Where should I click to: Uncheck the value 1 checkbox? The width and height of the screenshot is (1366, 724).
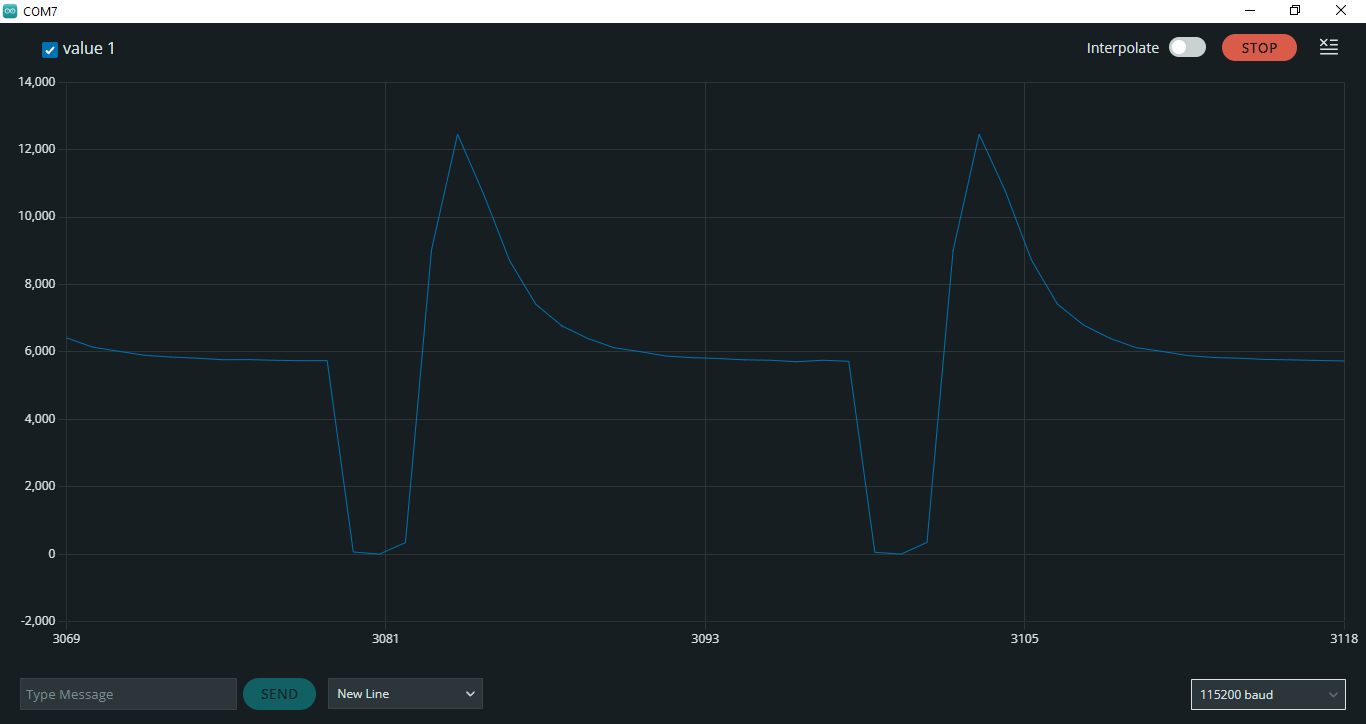50,49
